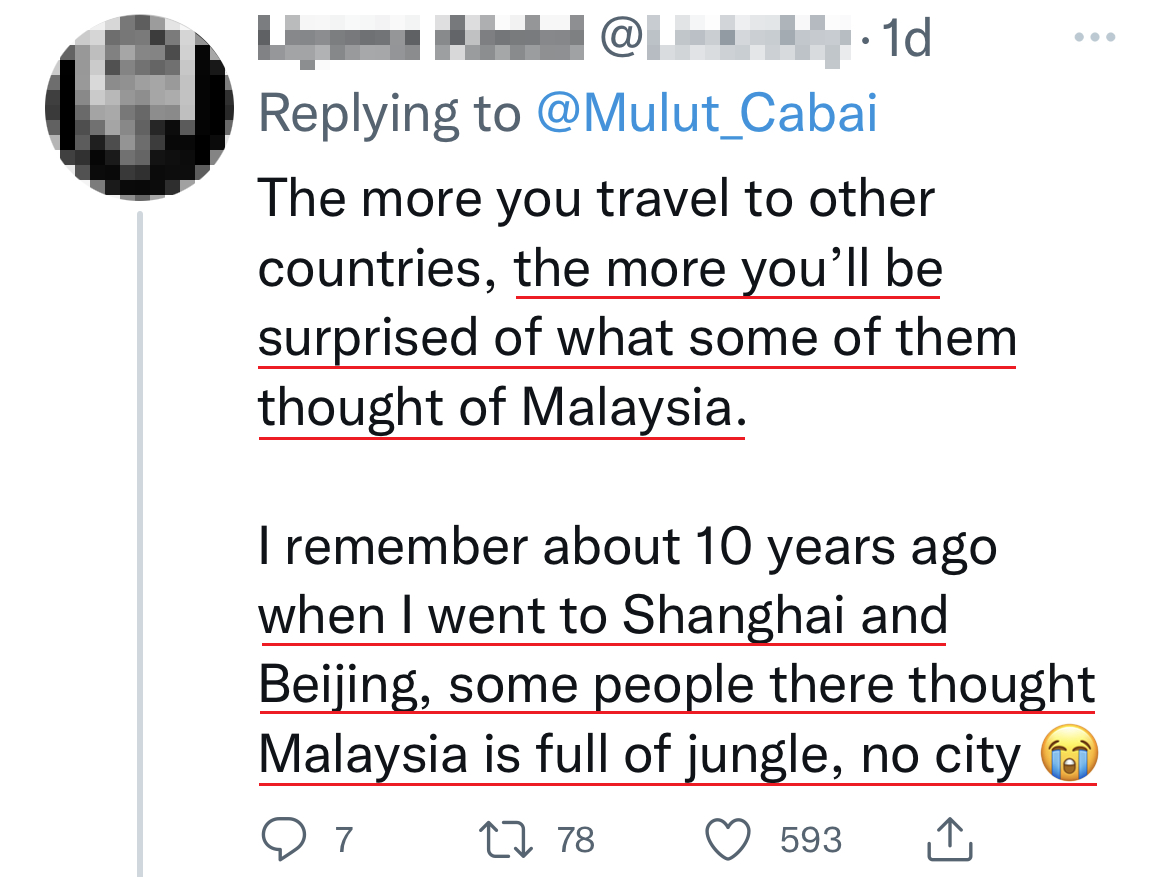This screenshot has width=1170, height=877.
Task: Click the underlined phrase "thought of Malaysia."
Action: 502,407
